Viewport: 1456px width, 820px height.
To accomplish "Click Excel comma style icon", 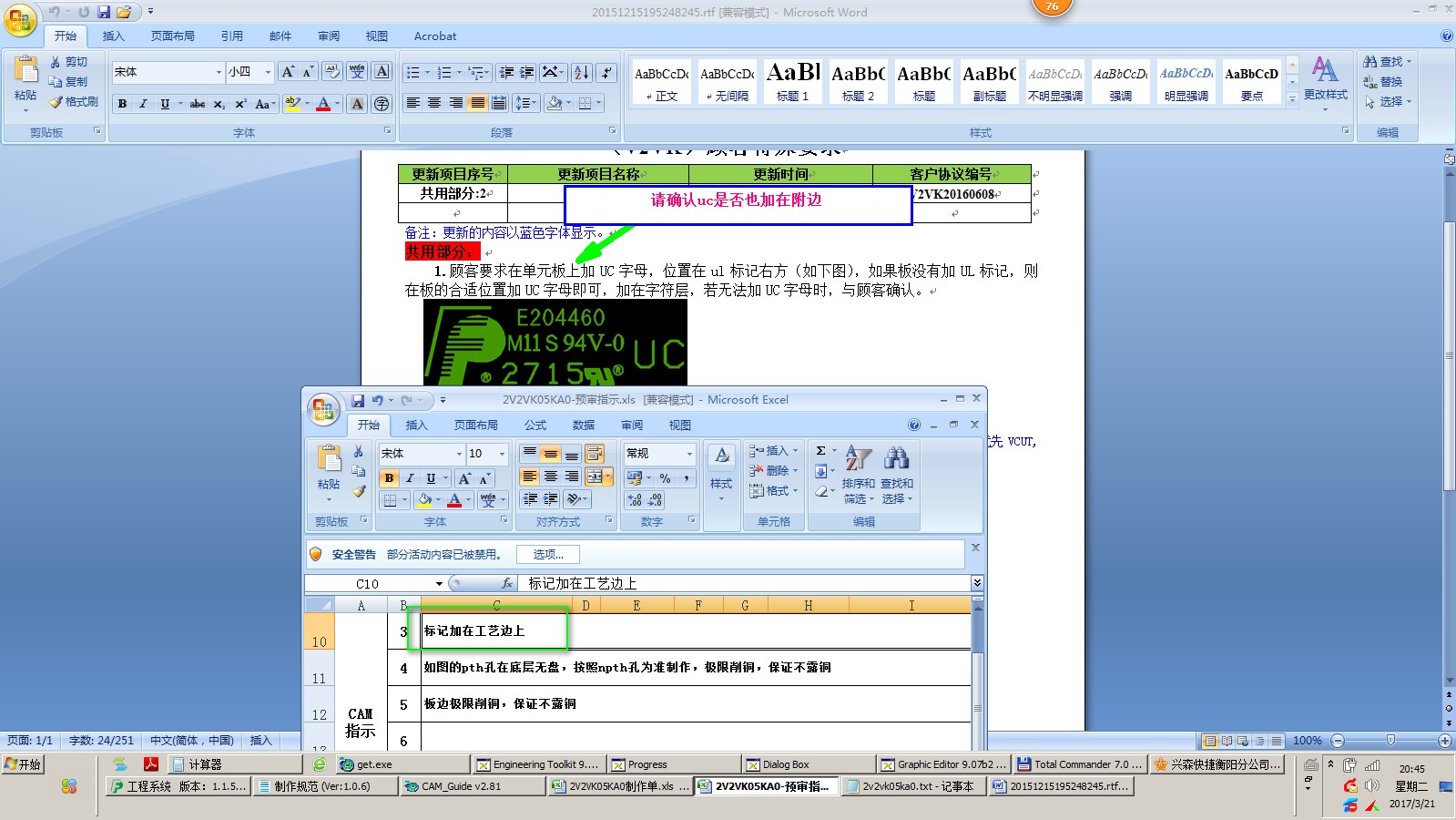I will point(686,478).
